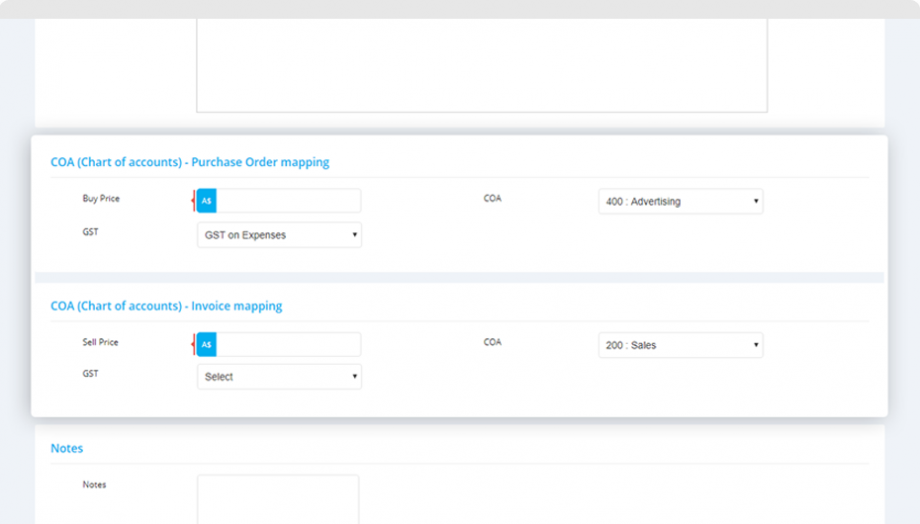This screenshot has height=524, width=920.
Task: Click the small Notes field label
Action: click(94, 485)
